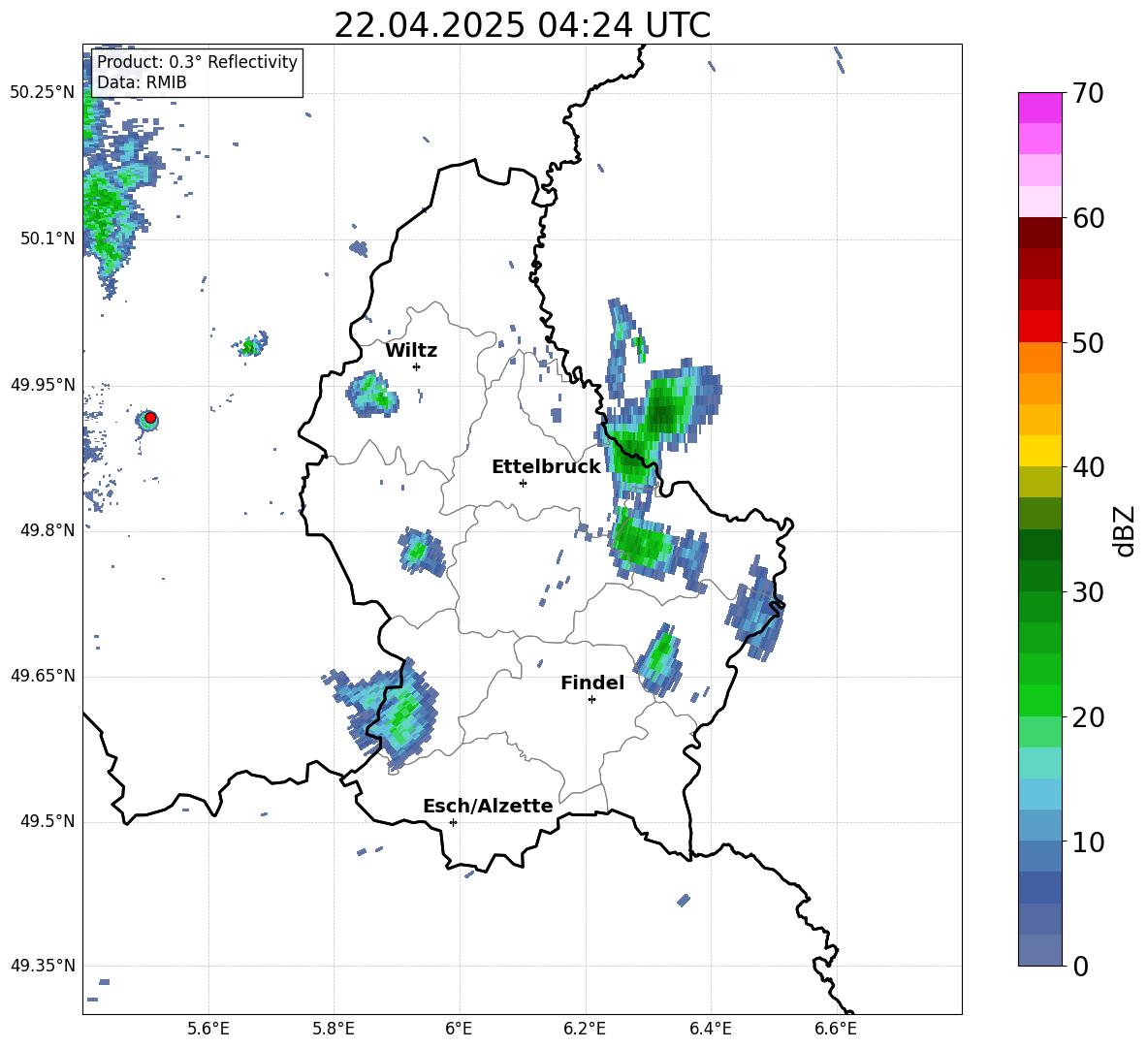The width and height of the screenshot is (1148, 1048).
Task: Click the 49.8°N latitude label
Action: pyautogui.click(x=48, y=530)
